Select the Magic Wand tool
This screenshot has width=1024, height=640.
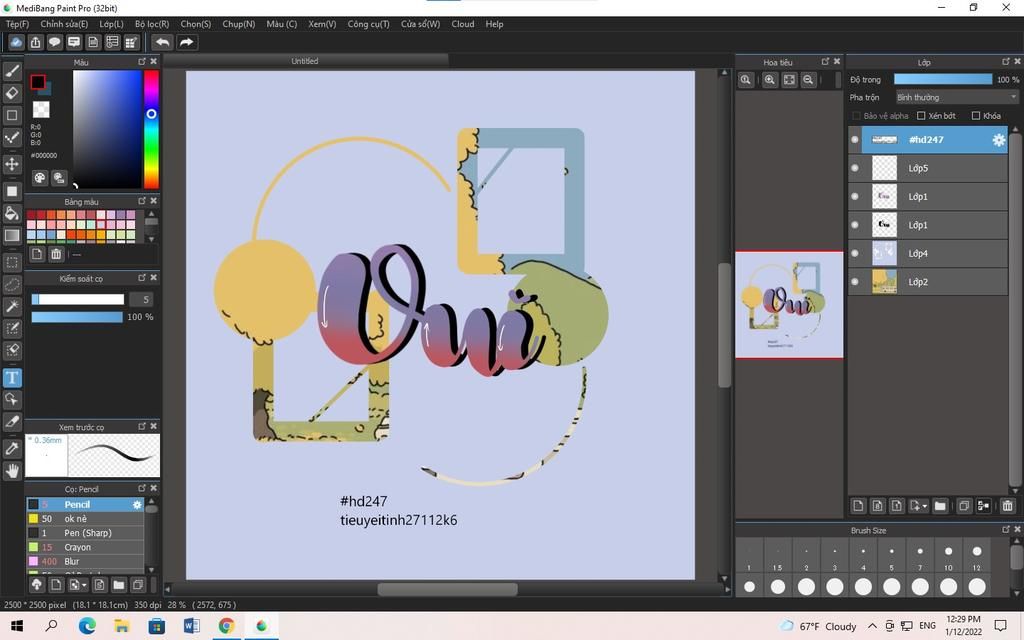pos(12,306)
